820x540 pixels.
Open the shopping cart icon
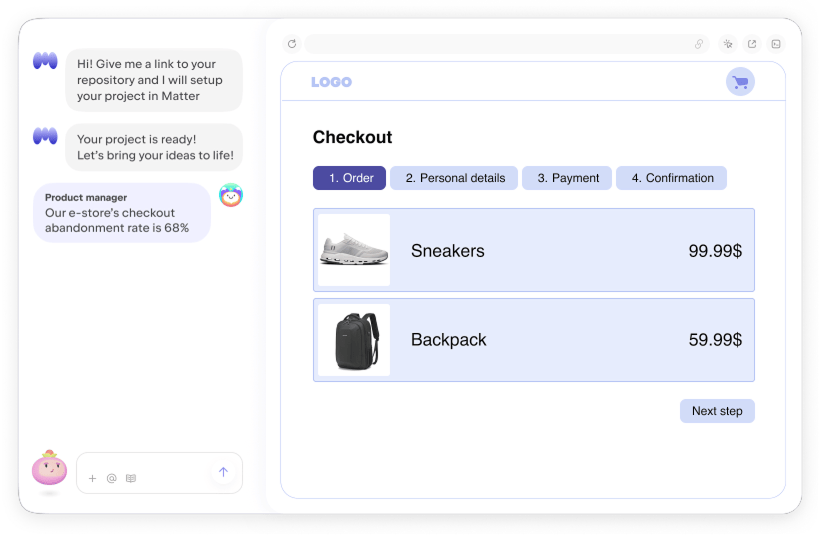740,82
